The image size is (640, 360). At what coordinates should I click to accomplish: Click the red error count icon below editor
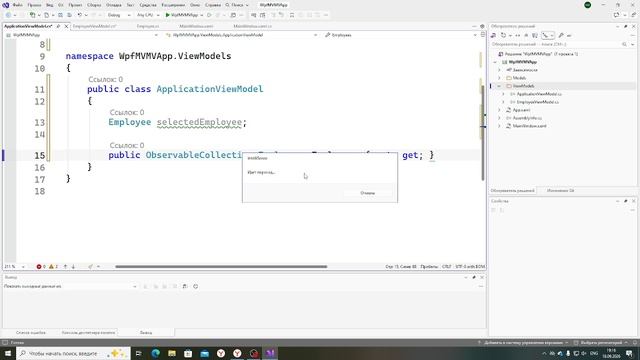[x=39, y=267]
